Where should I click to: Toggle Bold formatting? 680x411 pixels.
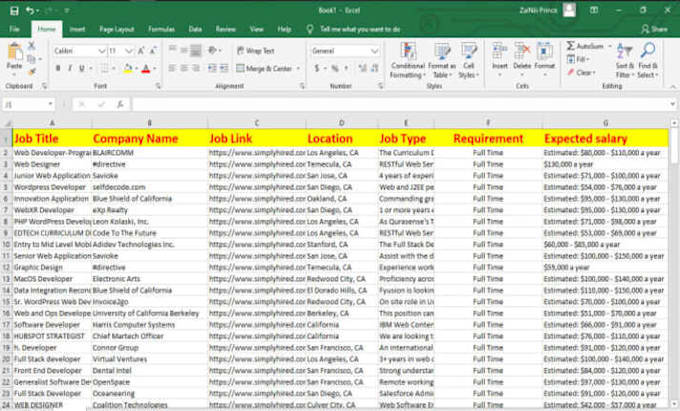point(58,68)
